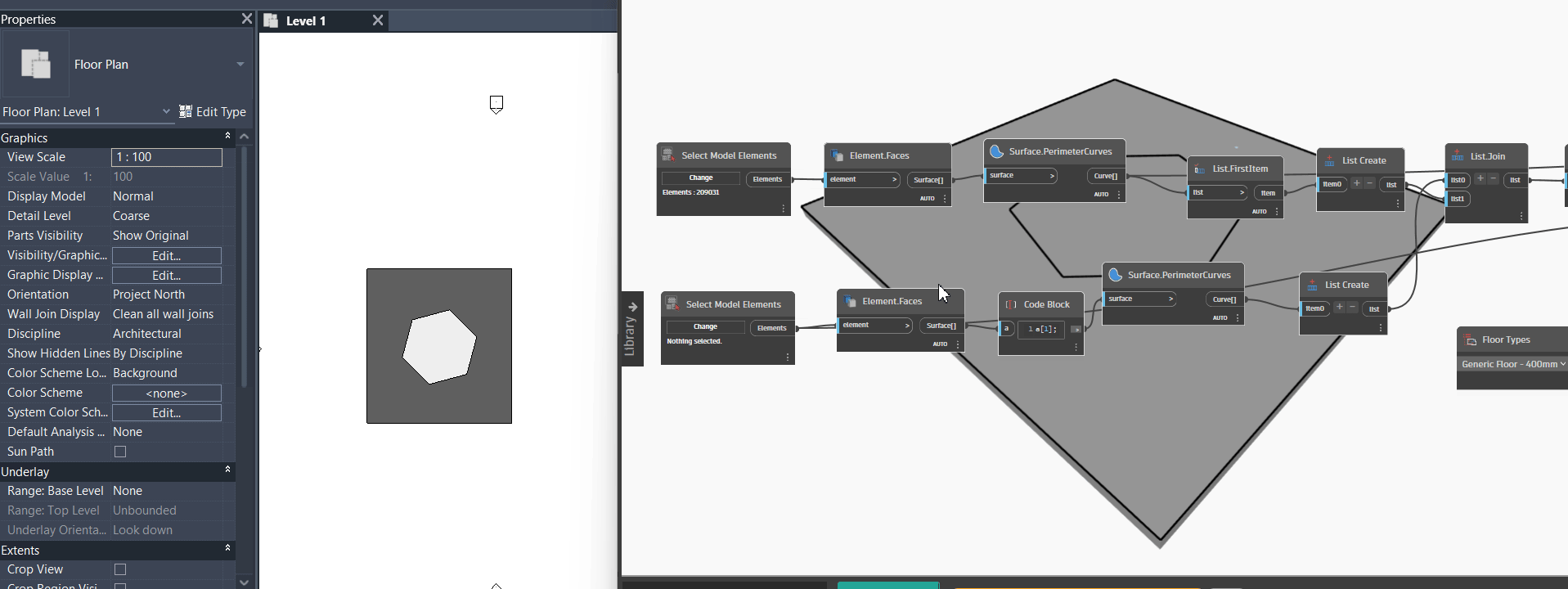Click the Wall Join Display value Clean all wall joins
The width and height of the screenshot is (1568, 589).
[163, 314]
